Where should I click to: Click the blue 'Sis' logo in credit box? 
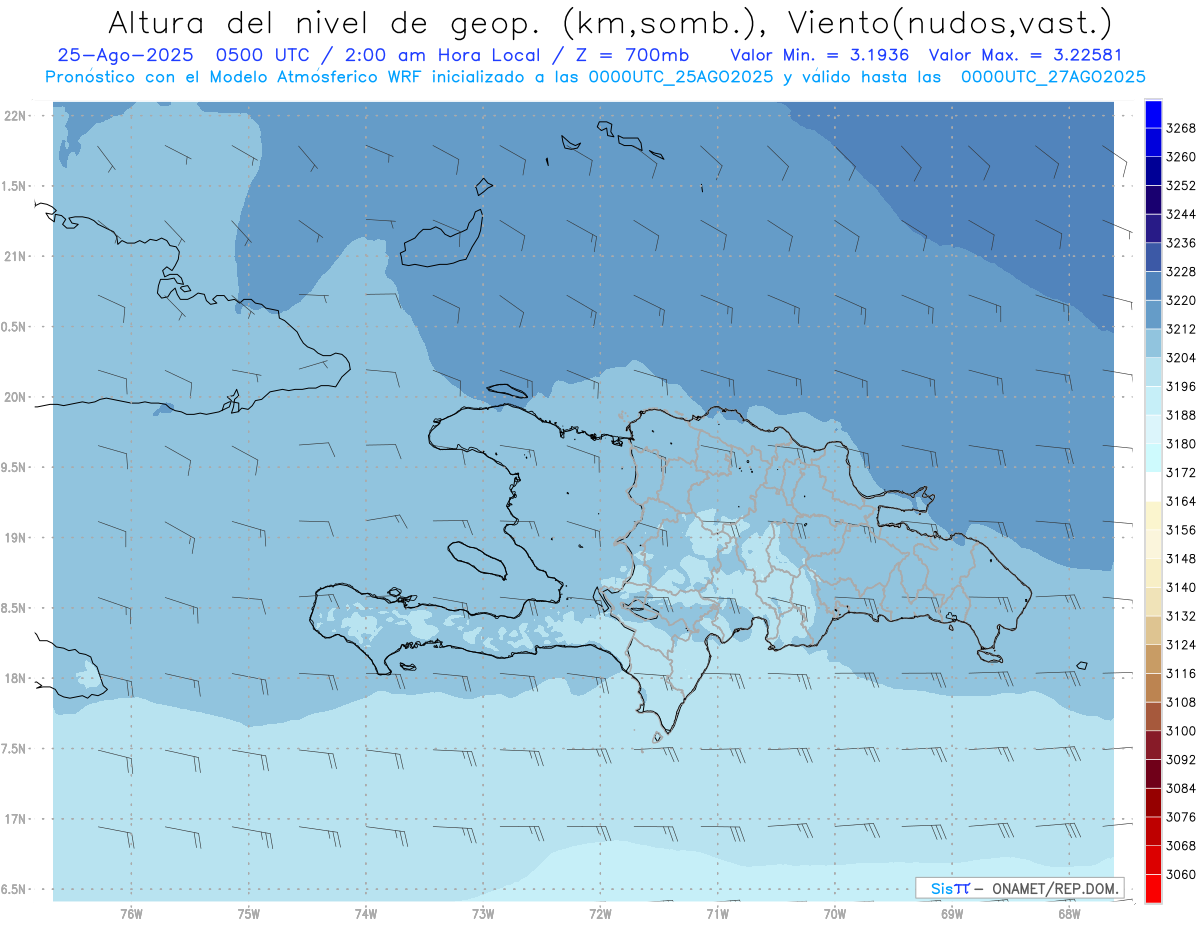[942, 888]
